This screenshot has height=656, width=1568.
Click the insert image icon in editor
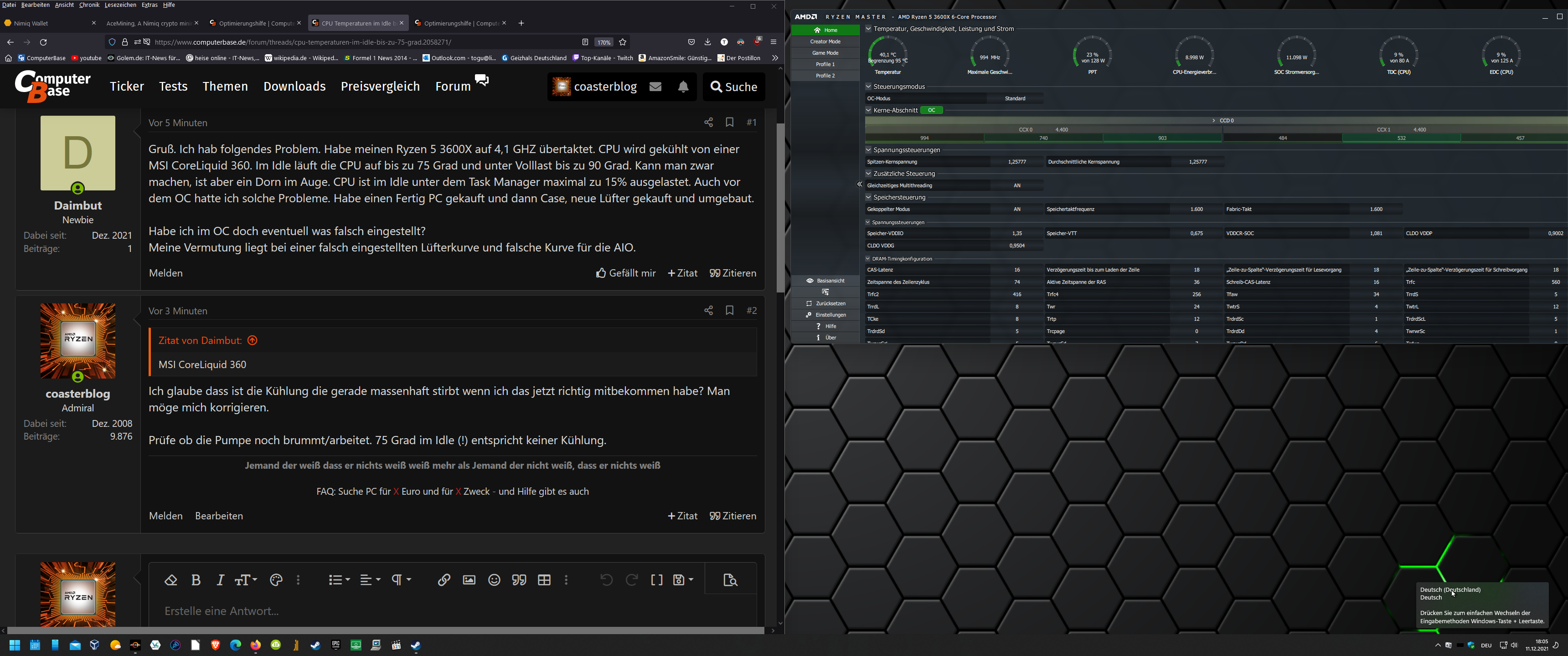pos(469,580)
